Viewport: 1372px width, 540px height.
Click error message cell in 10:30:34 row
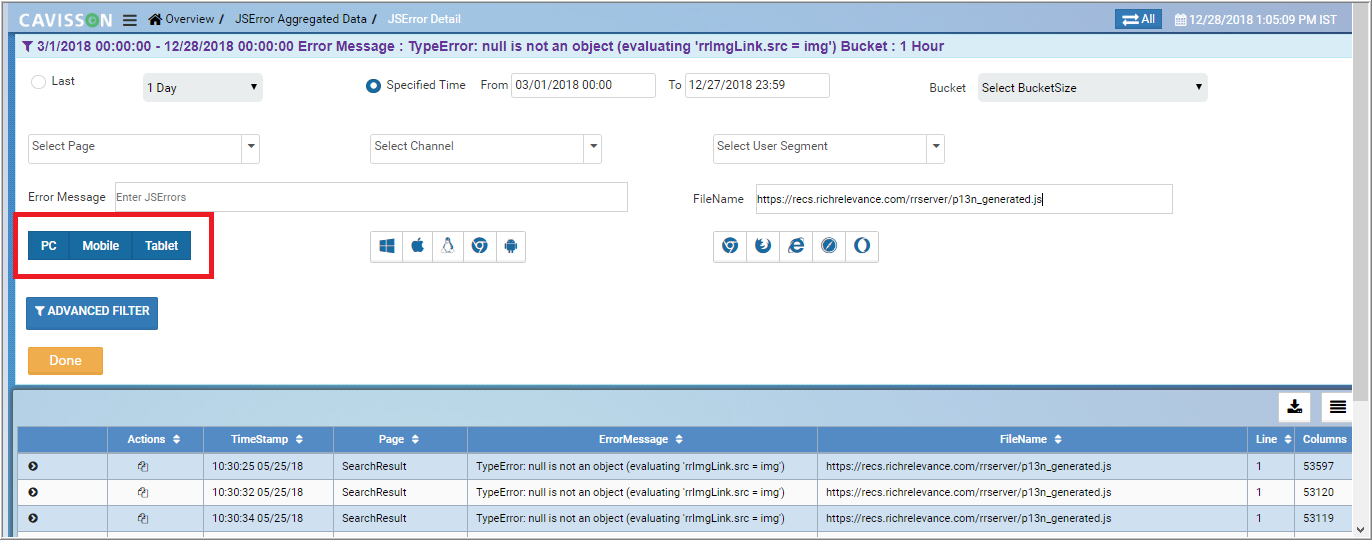pyautogui.click(x=642, y=519)
